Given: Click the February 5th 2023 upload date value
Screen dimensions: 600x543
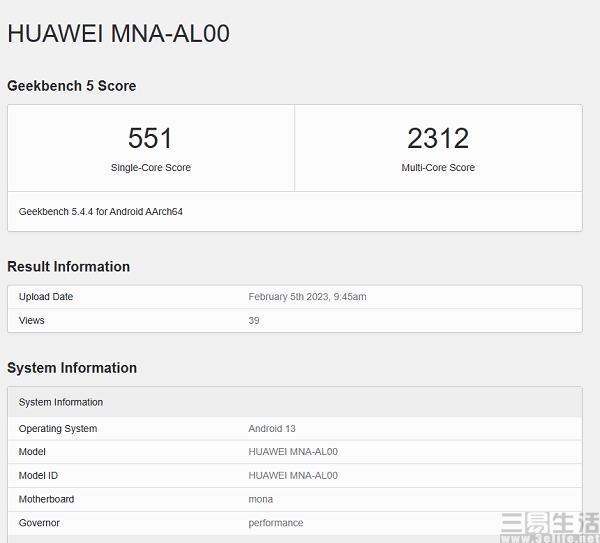Looking at the screenshot, I should [307, 297].
